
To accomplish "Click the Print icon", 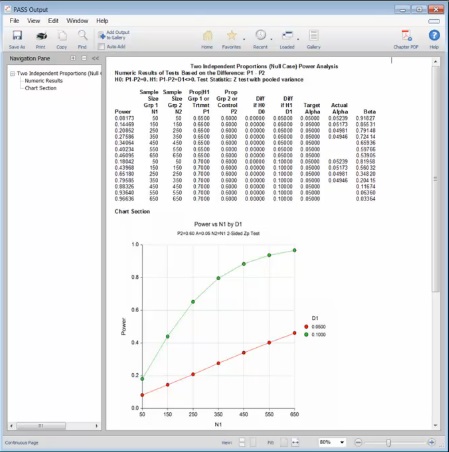I will coord(41,36).
